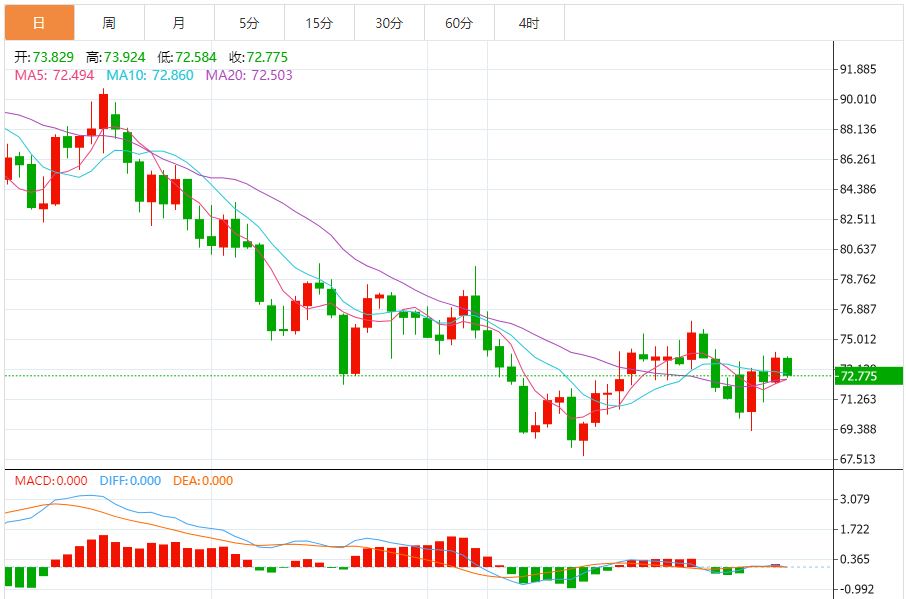The height and width of the screenshot is (599, 906).
Task: Click the DIFF:0.000 label
Action: (130, 481)
